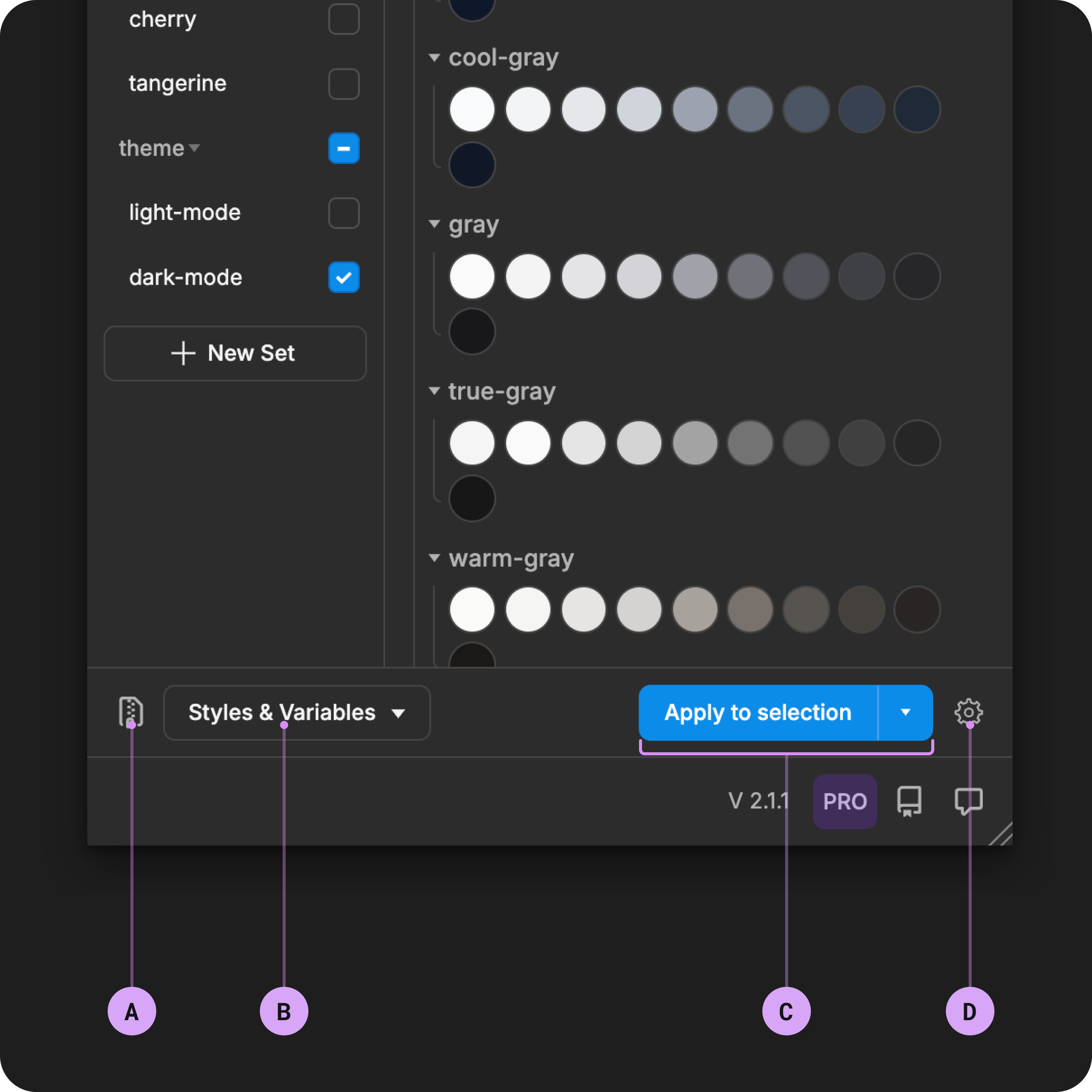The image size is (1092, 1092).
Task: Check the tangerine token set
Action: tap(344, 83)
